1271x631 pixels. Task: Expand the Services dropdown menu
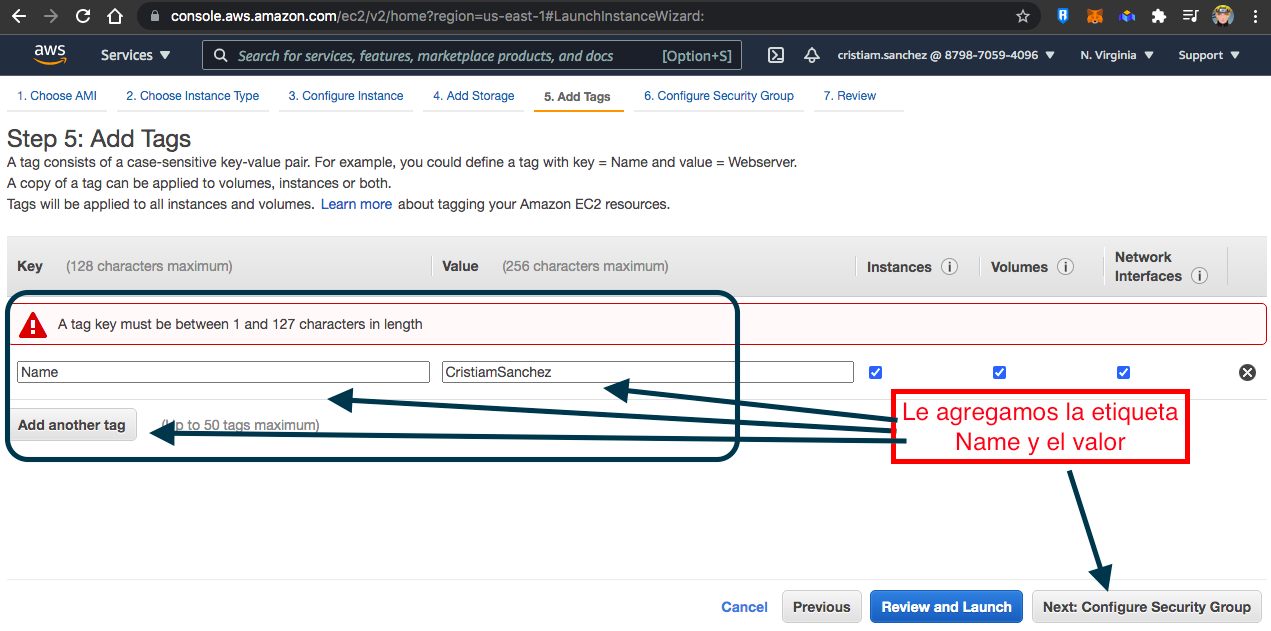pos(136,55)
